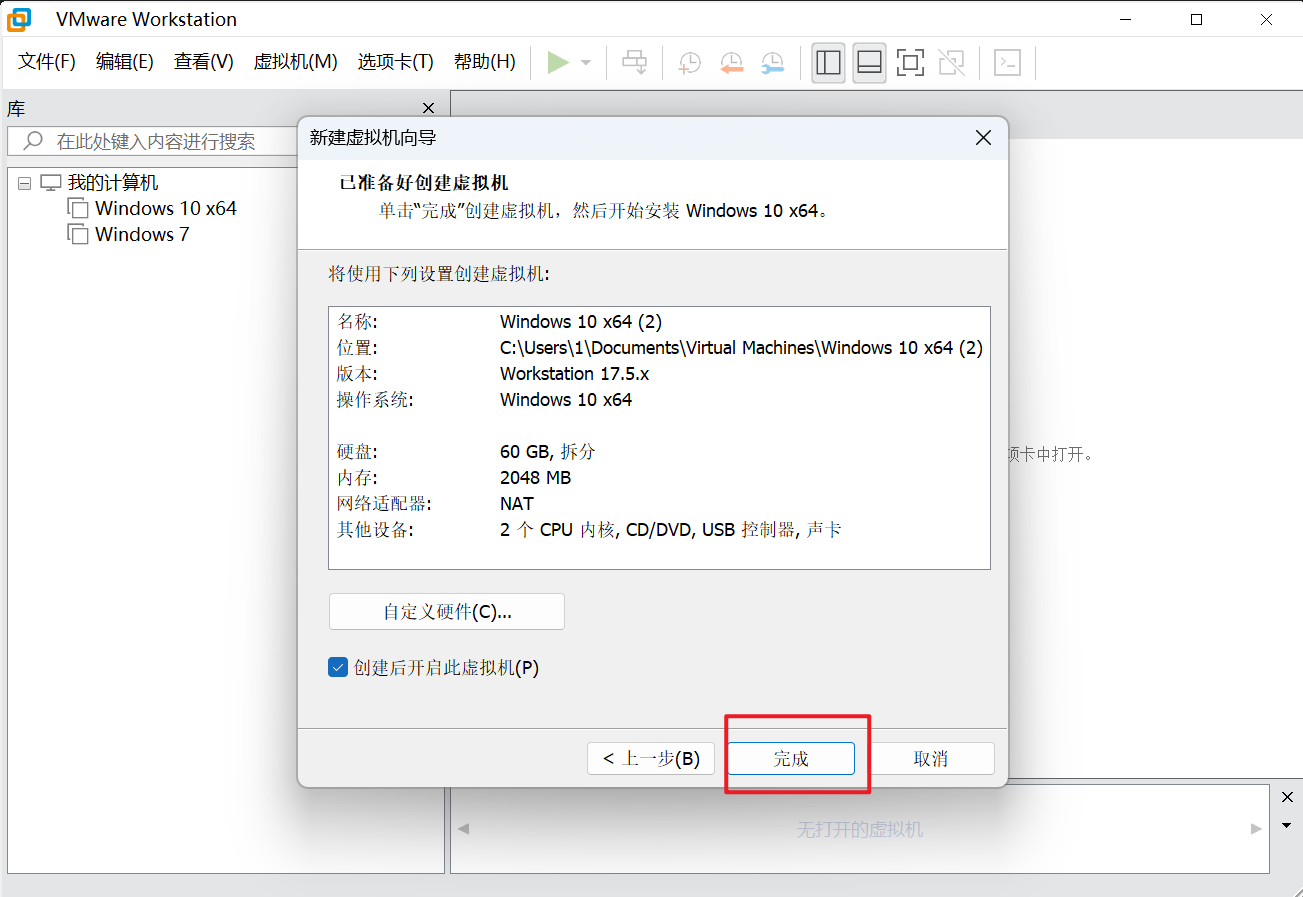Open the 帮助(H) menu
The image size is (1303, 897).
click(x=485, y=62)
